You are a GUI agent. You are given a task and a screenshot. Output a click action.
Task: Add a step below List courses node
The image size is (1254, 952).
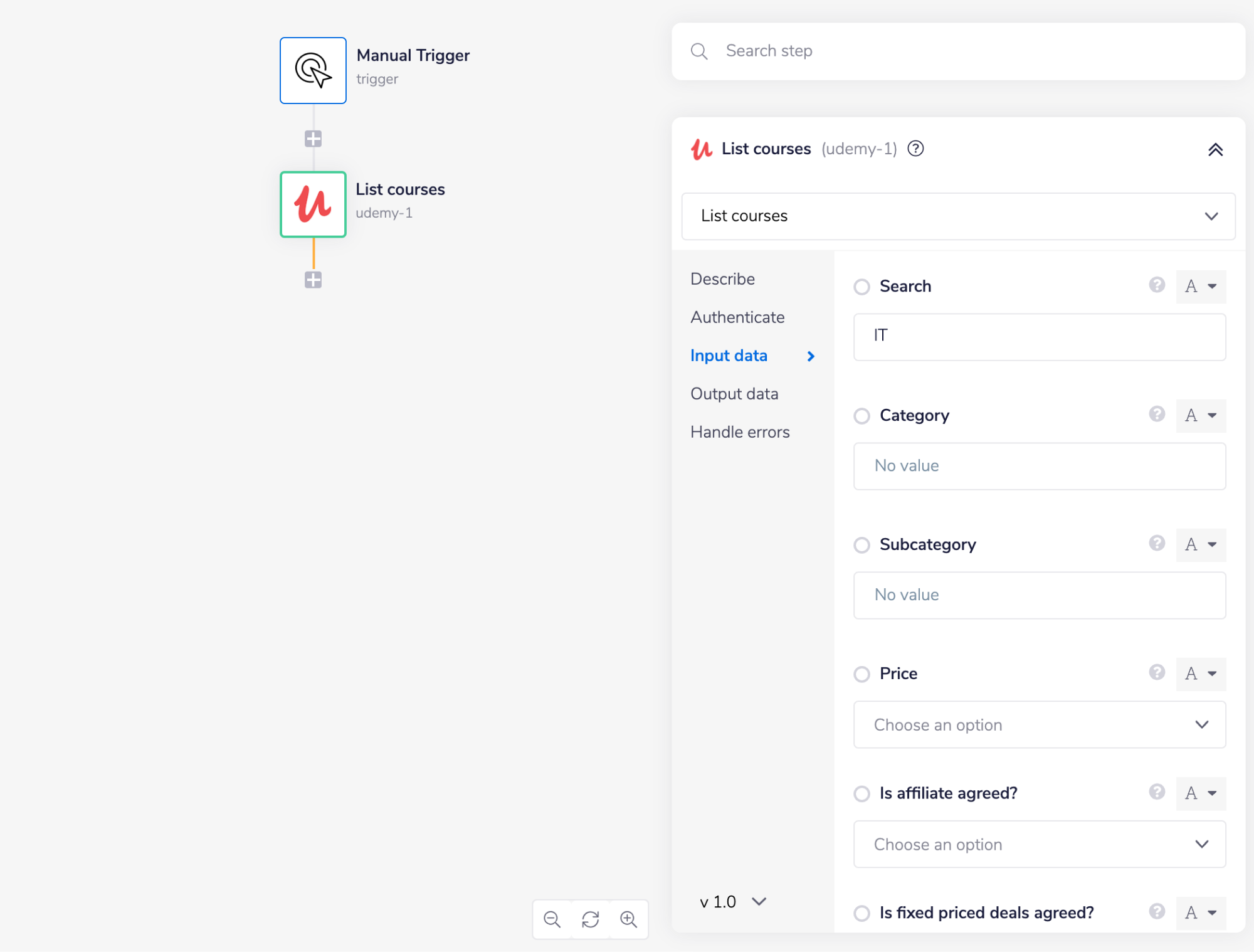(x=312, y=280)
